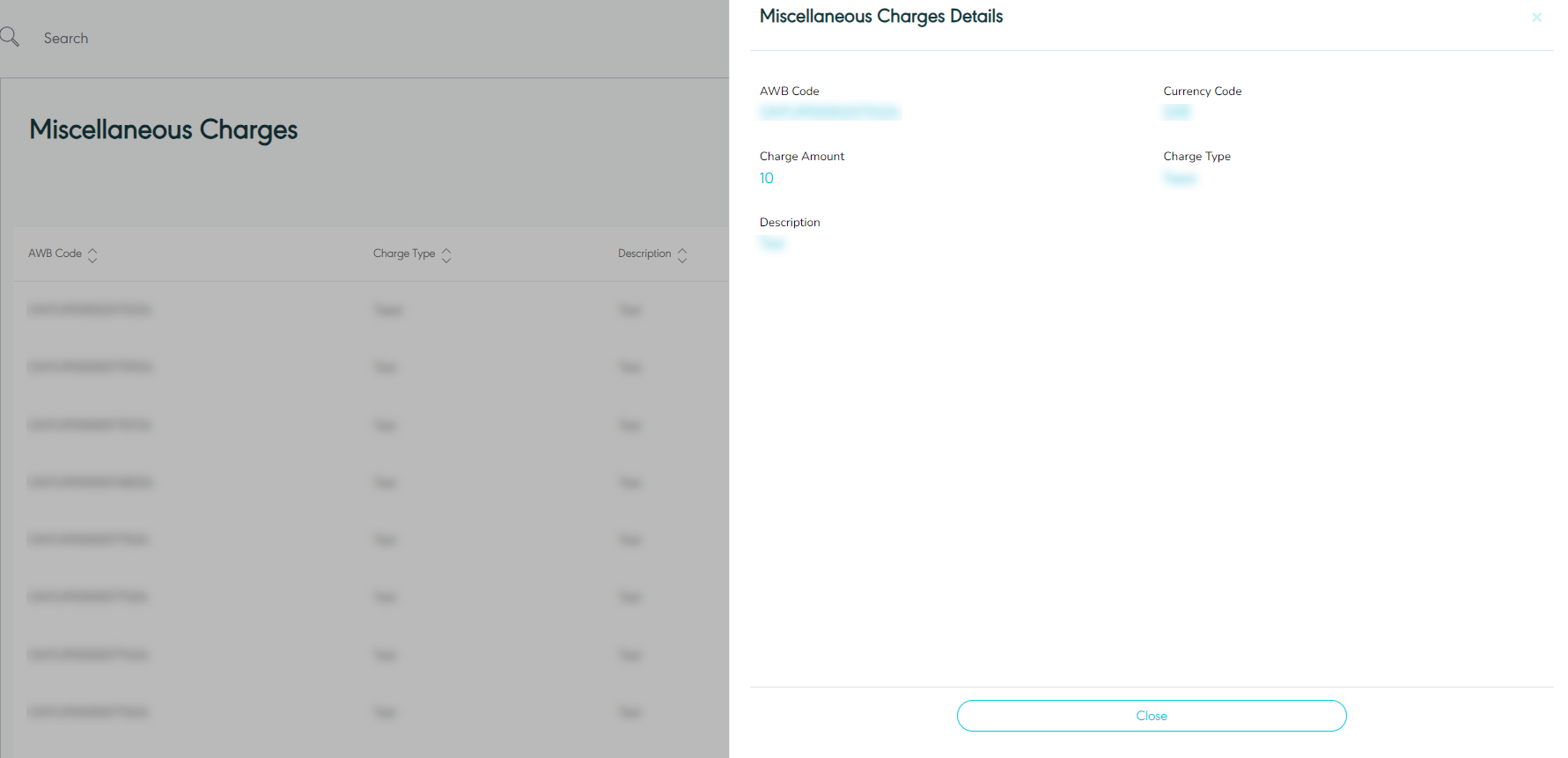Image resolution: width=1568 pixels, height=758 pixels.
Task: Click the blurred Description value in details
Action: coord(771,244)
